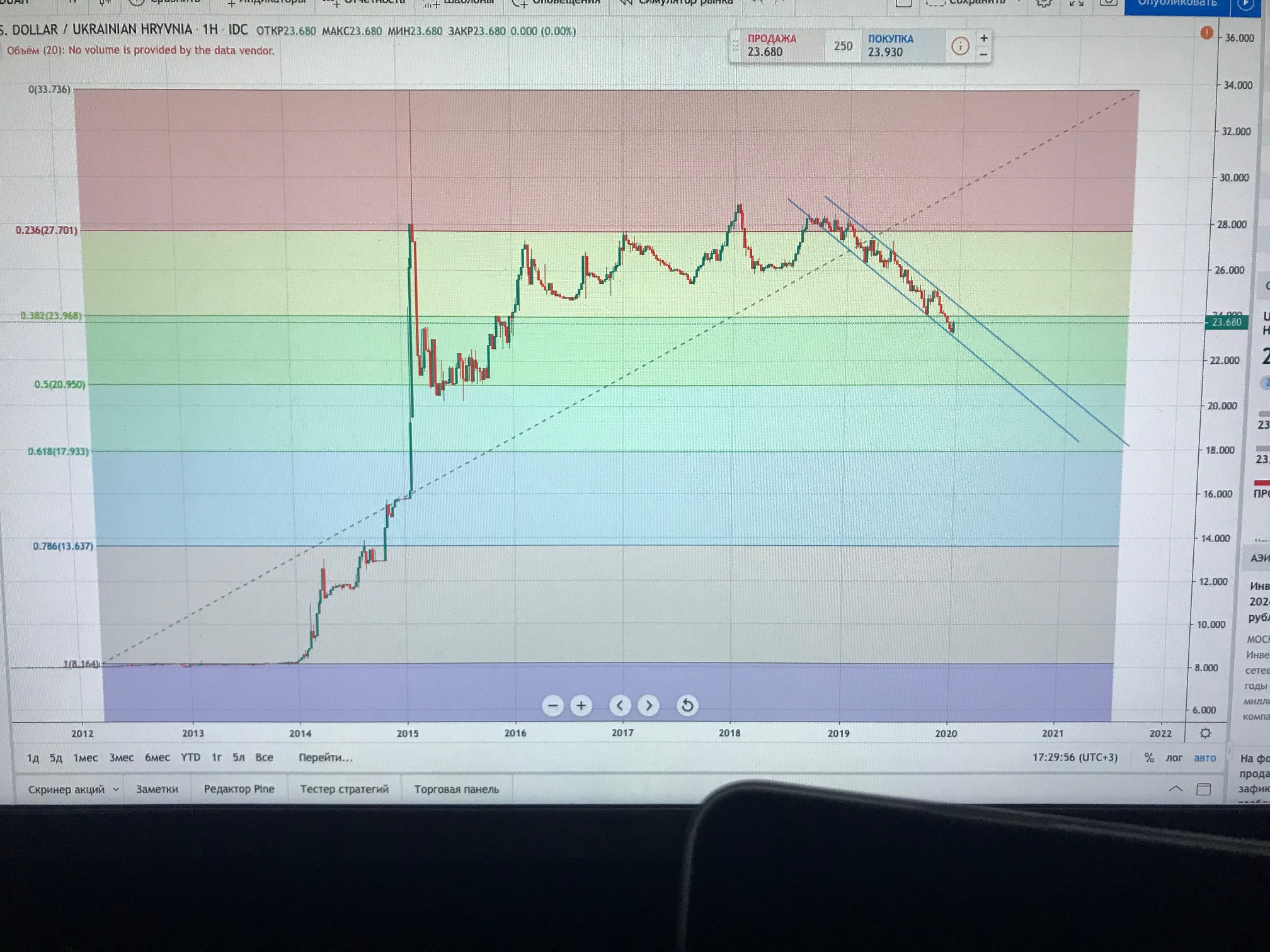Click the 2015 label on time axis
The image size is (1270, 952).
408,733
